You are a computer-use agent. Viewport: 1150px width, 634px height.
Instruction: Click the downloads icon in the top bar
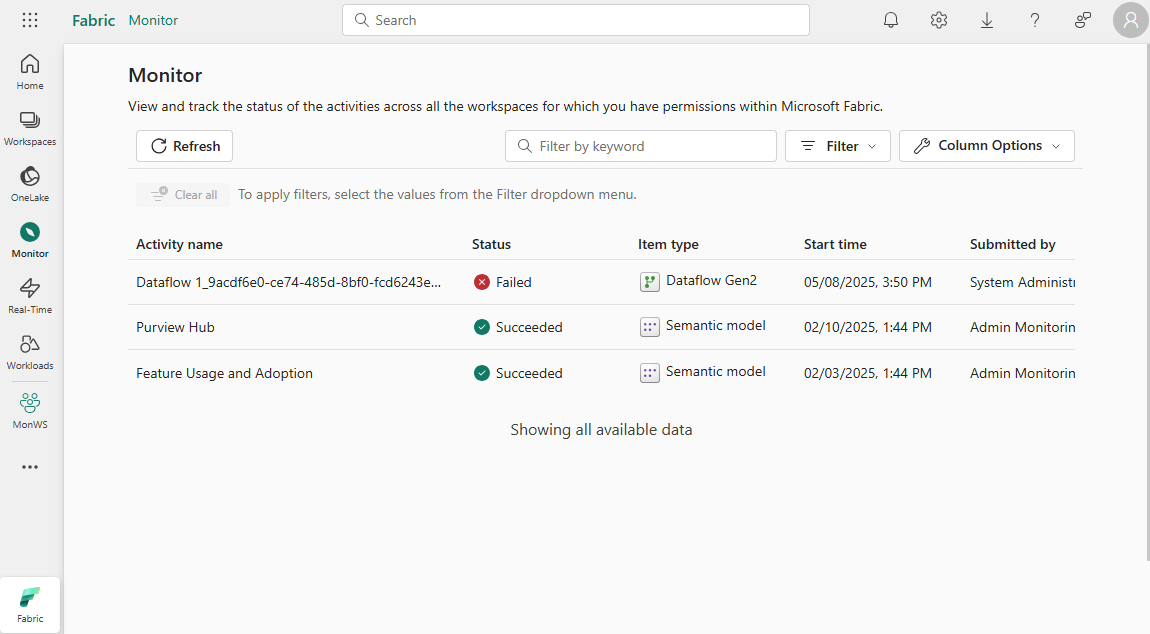tap(987, 19)
